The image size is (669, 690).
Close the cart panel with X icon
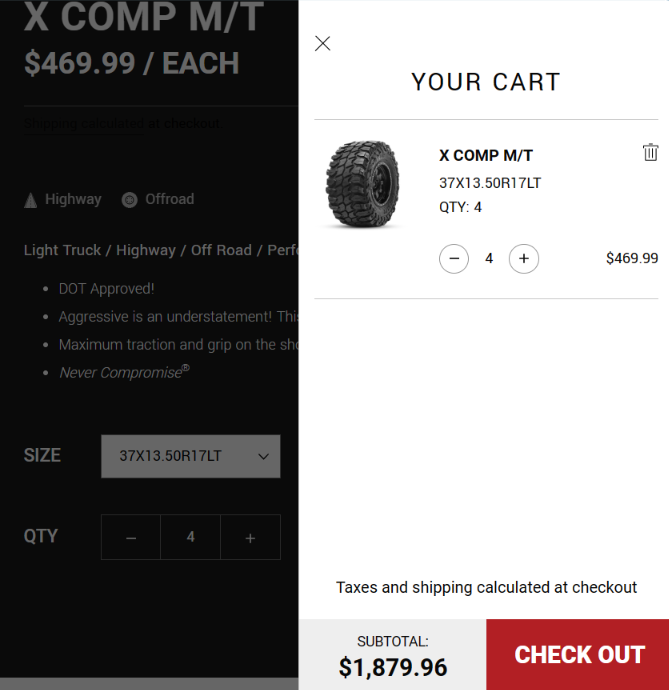322,43
